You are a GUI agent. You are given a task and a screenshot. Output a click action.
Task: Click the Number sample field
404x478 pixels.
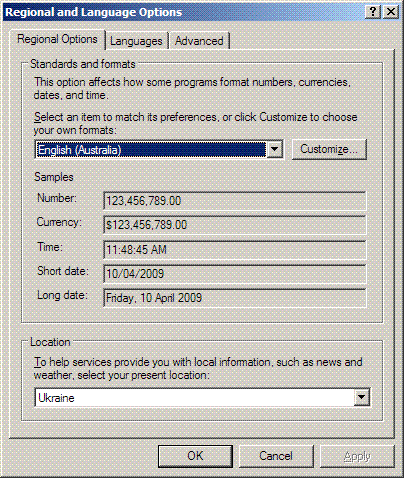(235, 201)
